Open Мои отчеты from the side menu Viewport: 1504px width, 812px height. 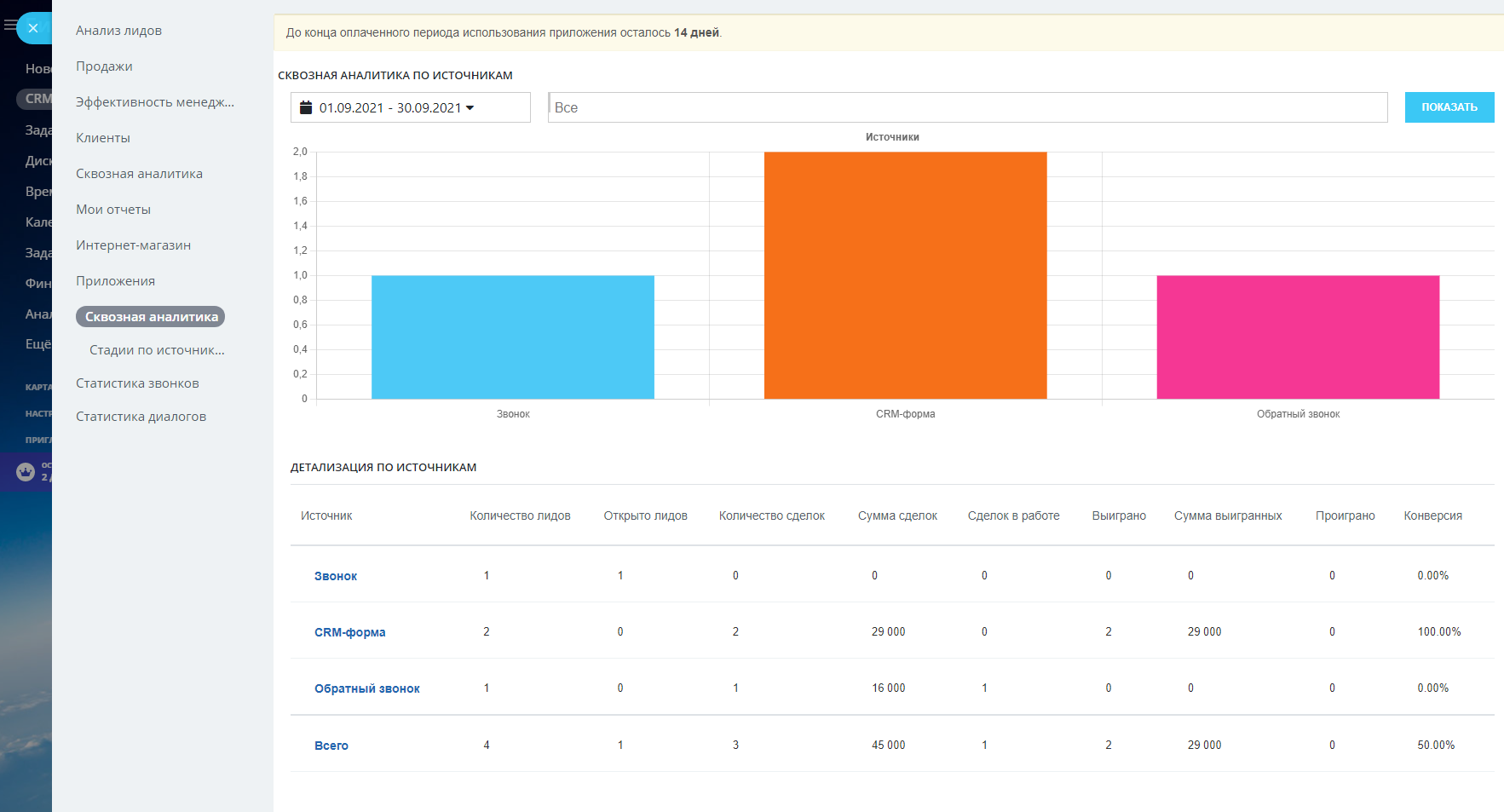tap(113, 210)
